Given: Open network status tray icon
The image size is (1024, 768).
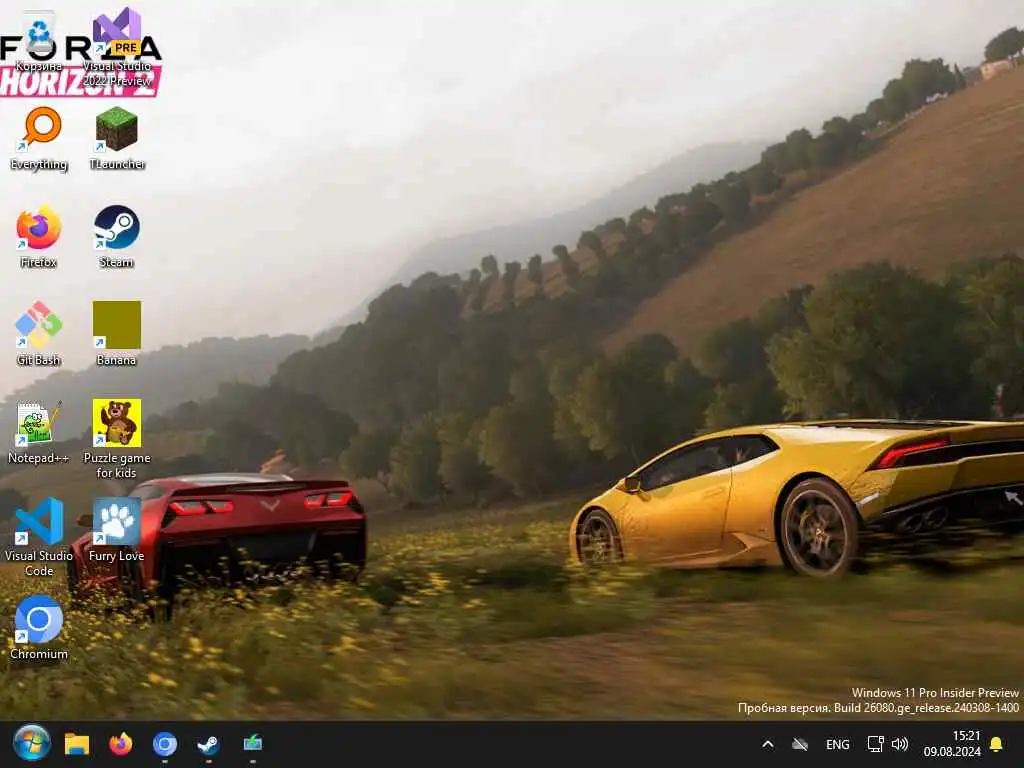Looking at the screenshot, I should [x=875, y=744].
